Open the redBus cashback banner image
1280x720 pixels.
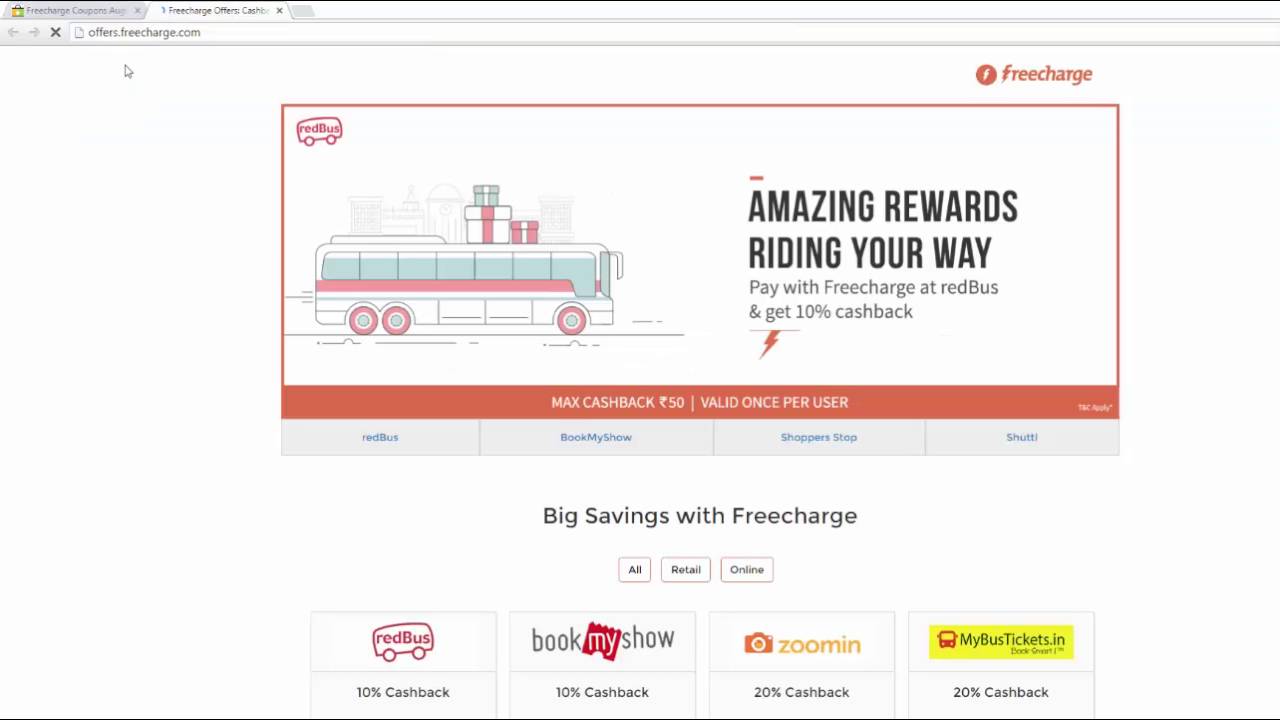pos(700,261)
